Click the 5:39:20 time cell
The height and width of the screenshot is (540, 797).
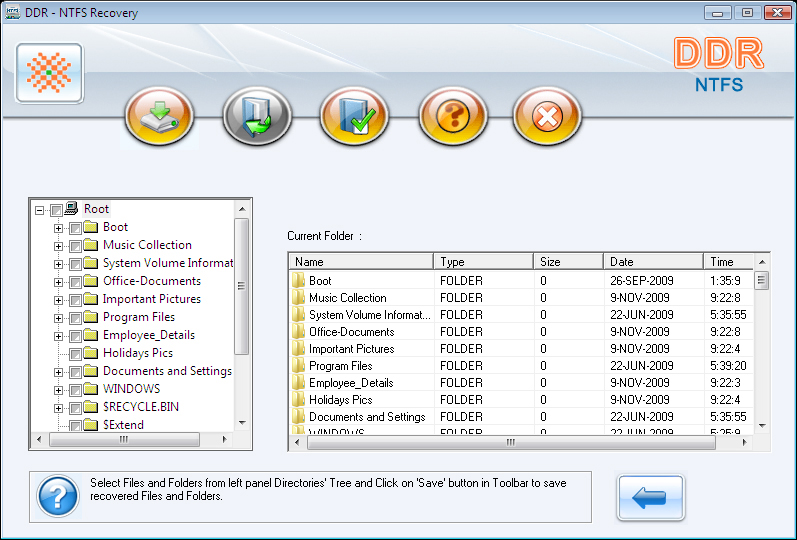point(728,366)
